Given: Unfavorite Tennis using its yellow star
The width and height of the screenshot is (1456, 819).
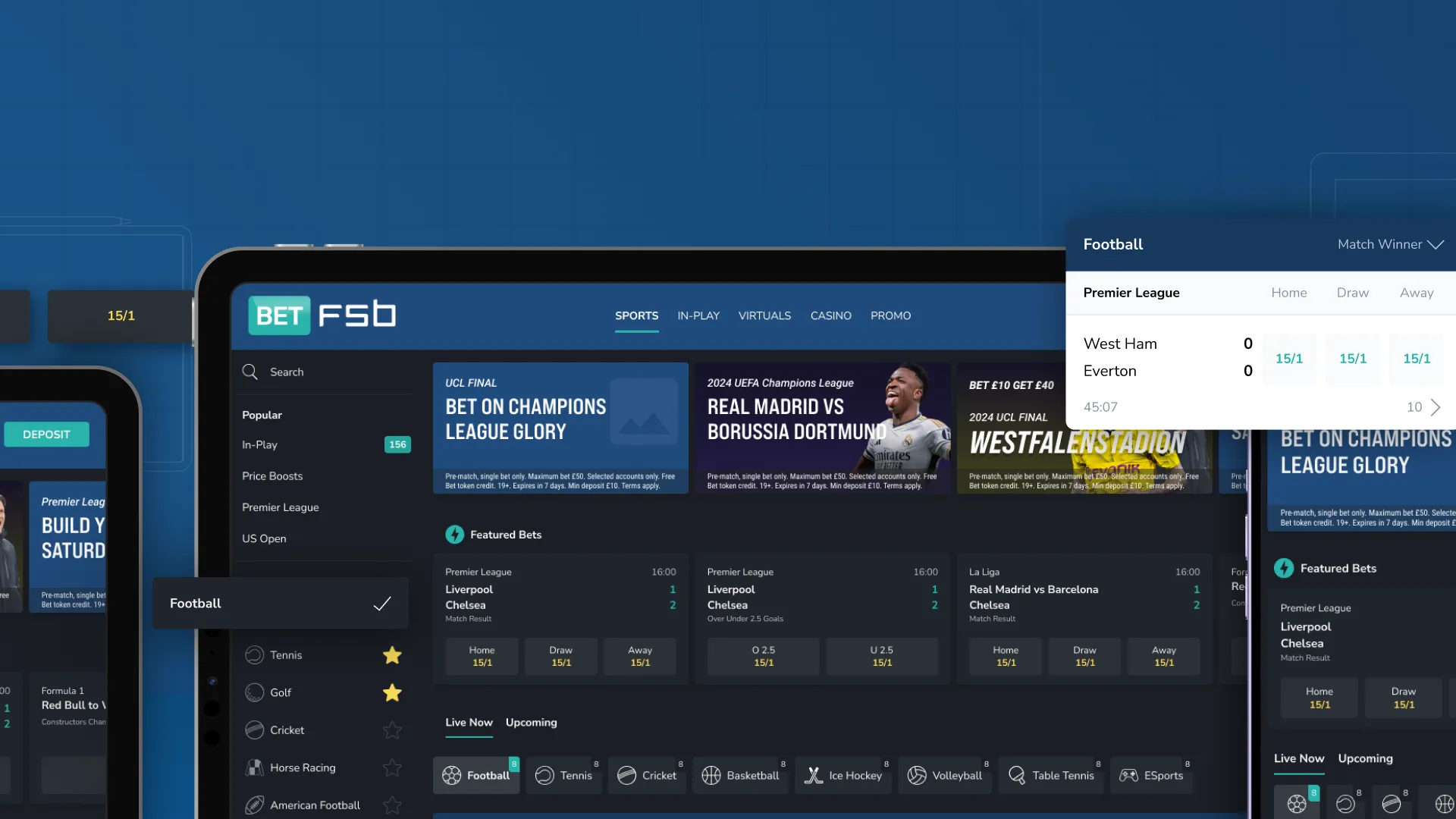Looking at the screenshot, I should pyautogui.click(x=392, y=654).
